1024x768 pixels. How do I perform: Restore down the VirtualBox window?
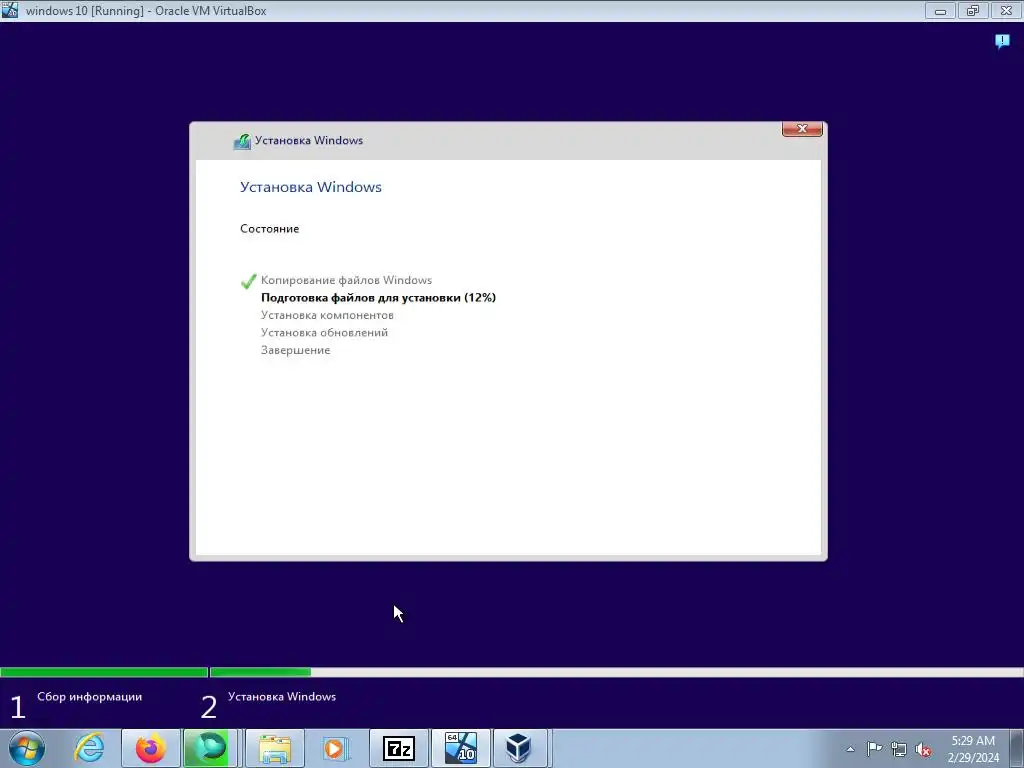click(973, 10)
